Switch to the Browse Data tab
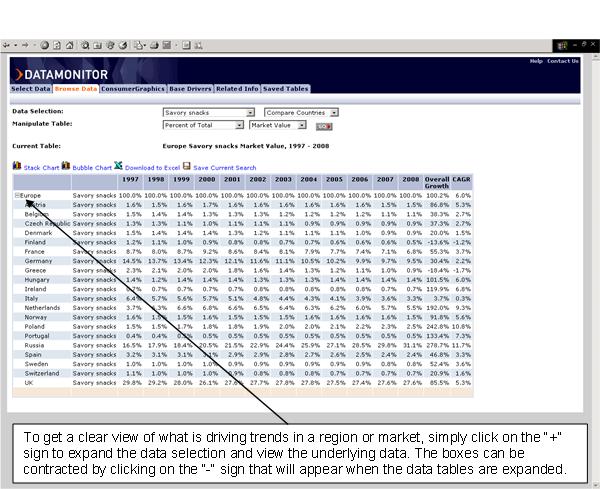 76,89
